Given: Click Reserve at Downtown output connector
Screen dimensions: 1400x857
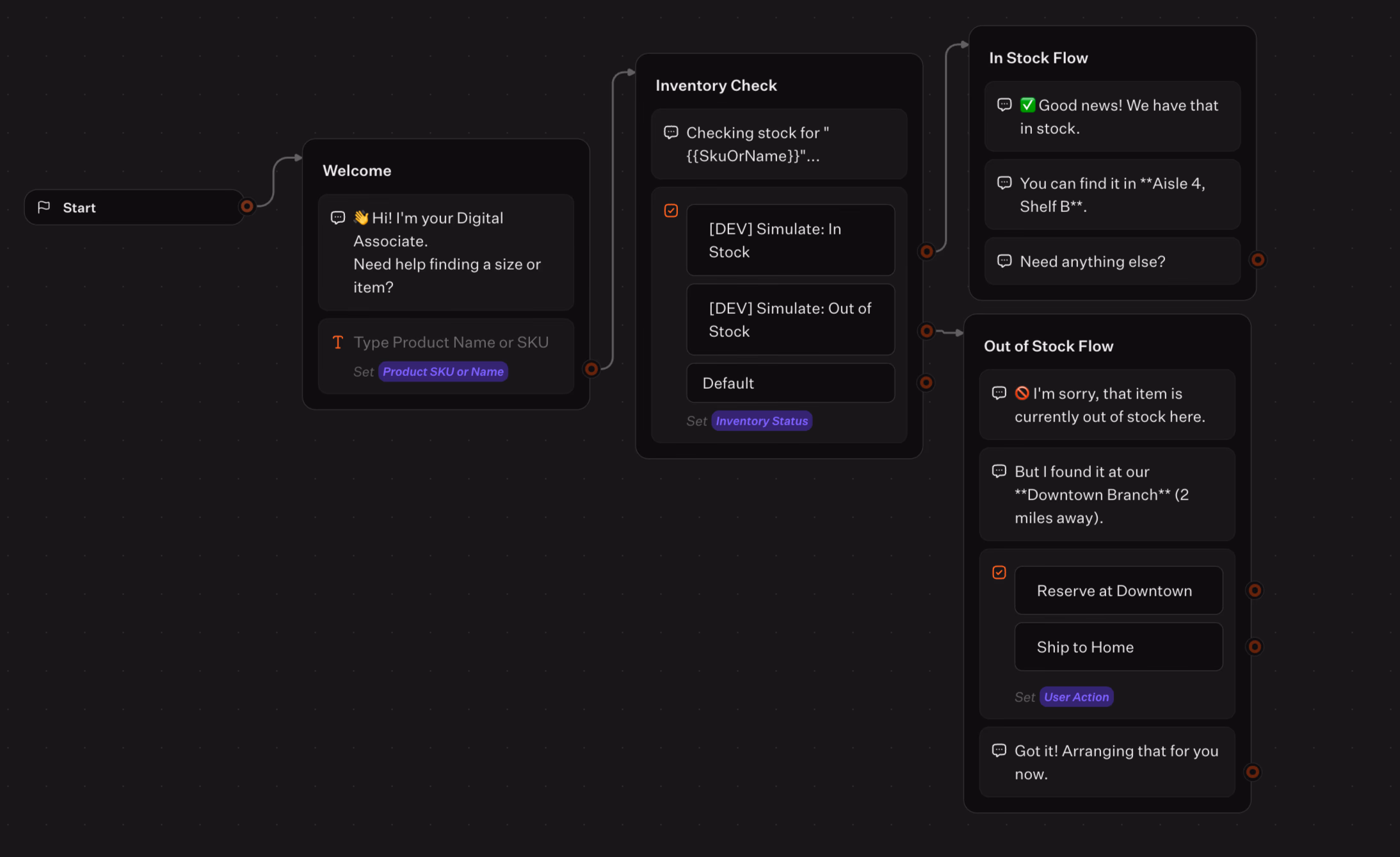Looking at the screenshot, I should click(1255, 591).
